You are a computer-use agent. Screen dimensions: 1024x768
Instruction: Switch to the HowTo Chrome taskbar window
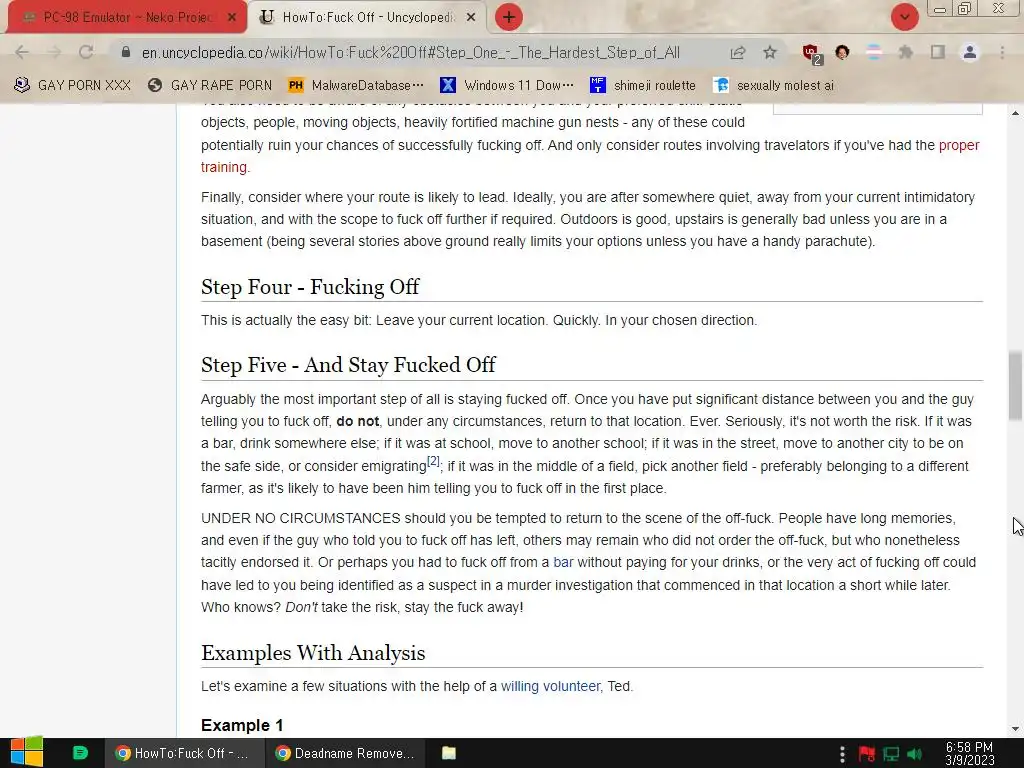point(183,753)
